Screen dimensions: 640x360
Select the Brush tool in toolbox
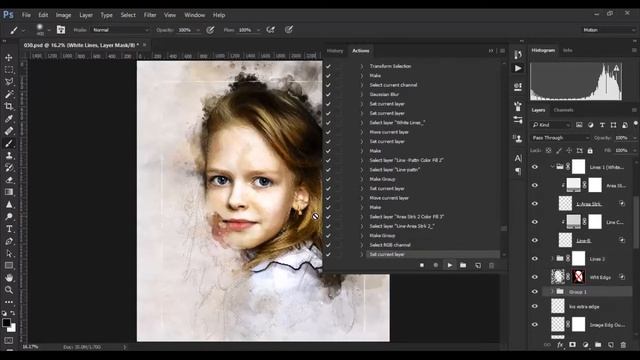(9, 143)
